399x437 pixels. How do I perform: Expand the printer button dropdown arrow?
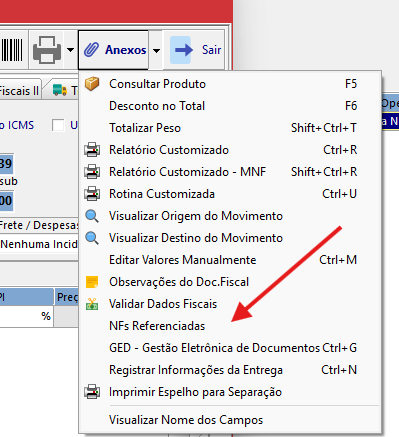coord(70,50)
